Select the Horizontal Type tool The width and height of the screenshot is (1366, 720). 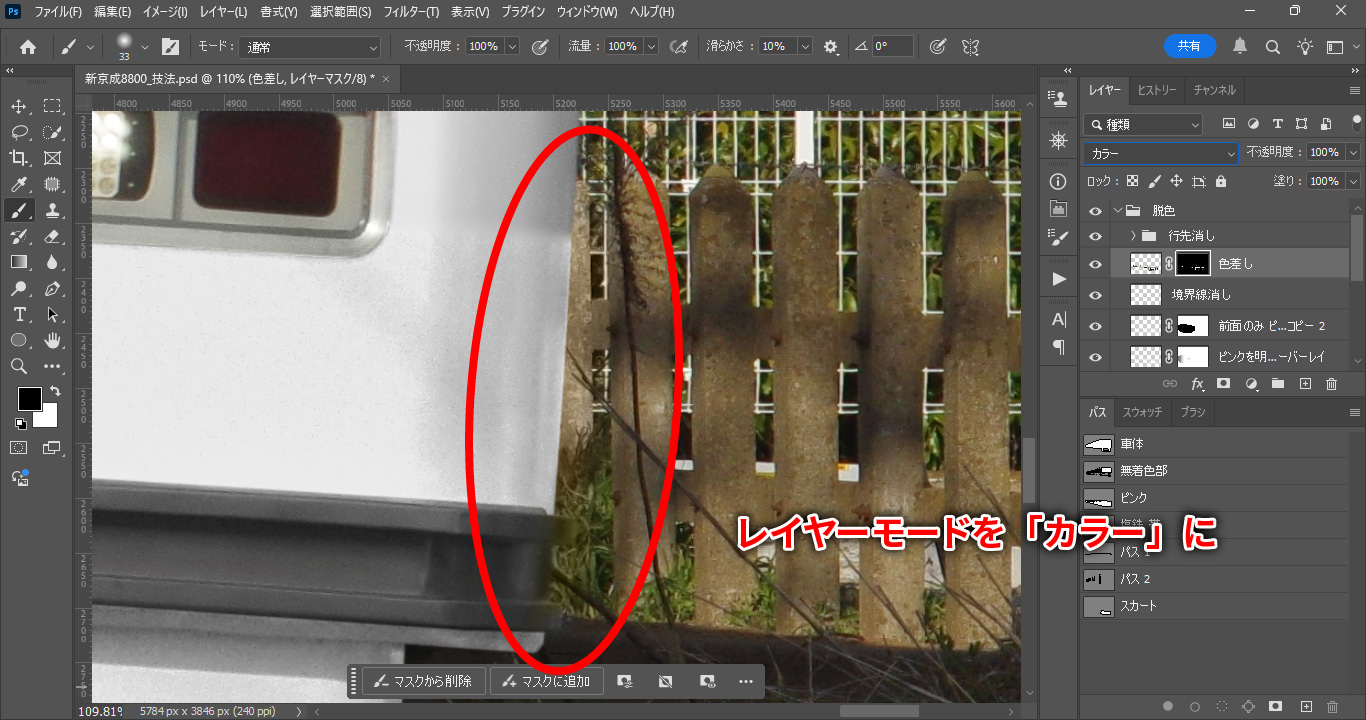[19, 314]
